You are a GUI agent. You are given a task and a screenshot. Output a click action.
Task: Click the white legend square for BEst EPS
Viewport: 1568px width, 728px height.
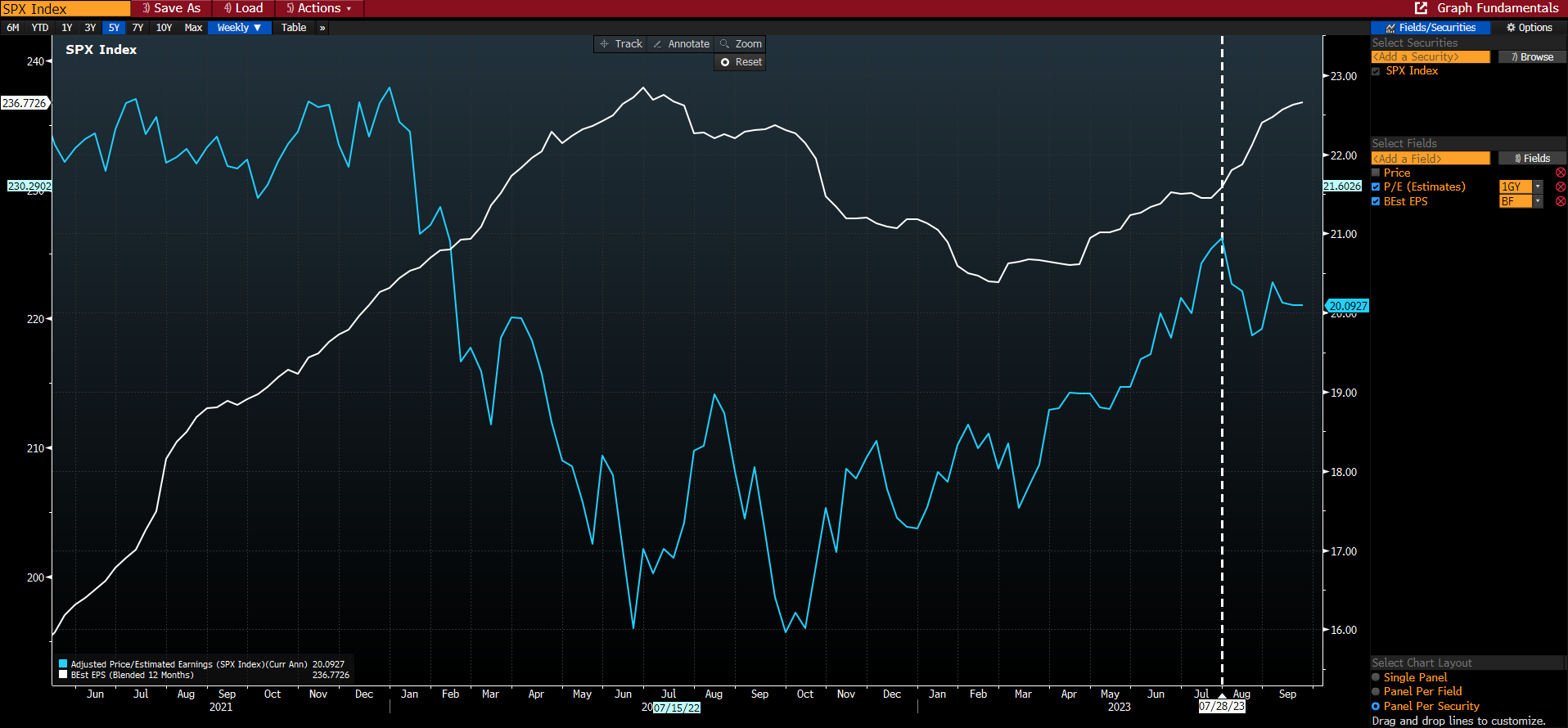coord(63,675)
